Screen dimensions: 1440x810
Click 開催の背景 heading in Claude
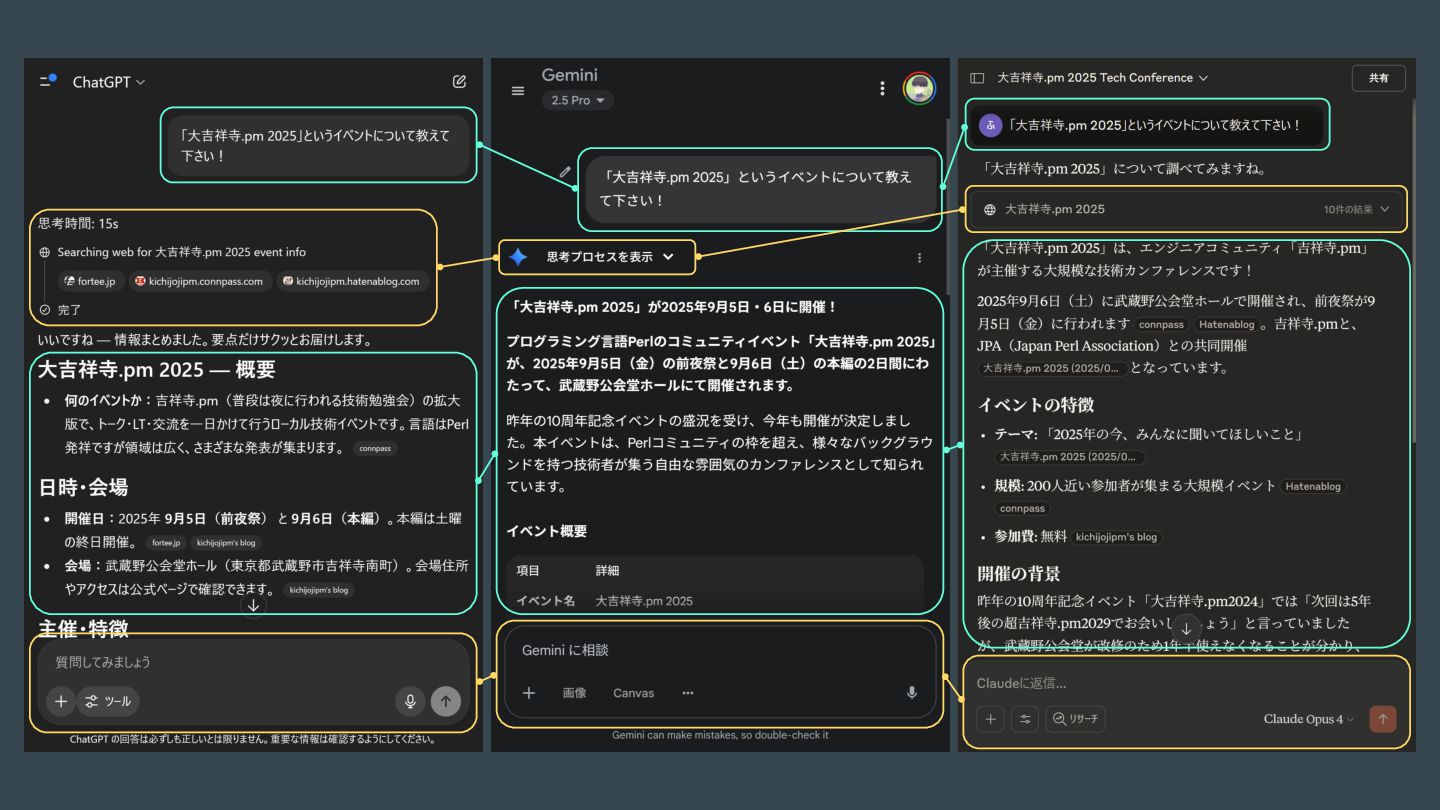[x=1018, y=574]
